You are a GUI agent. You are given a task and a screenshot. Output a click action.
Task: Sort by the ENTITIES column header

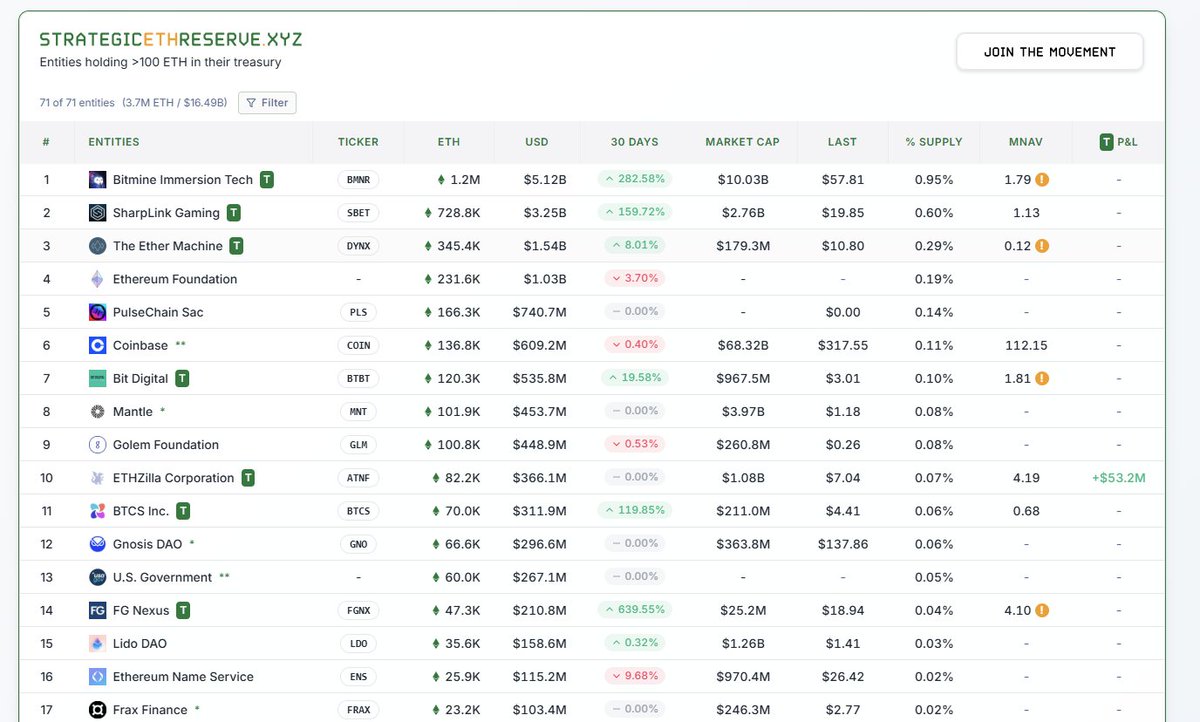[x=114, y=142]
